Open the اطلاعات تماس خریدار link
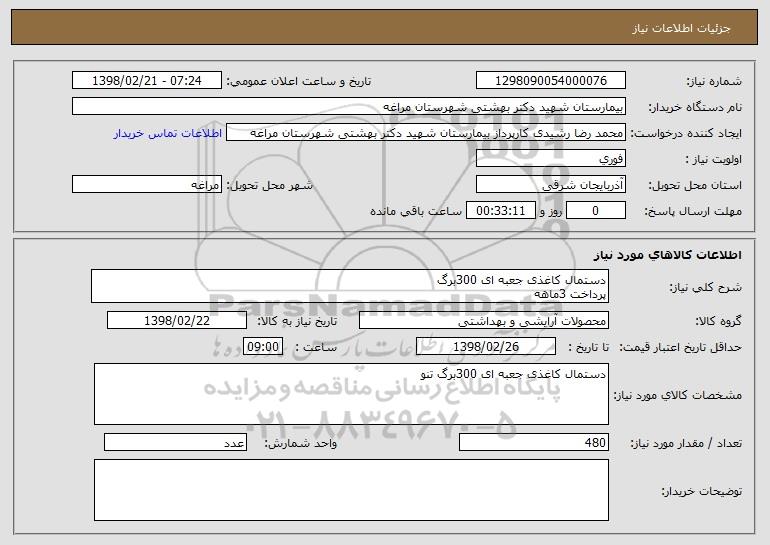 [x=167, y=133]
